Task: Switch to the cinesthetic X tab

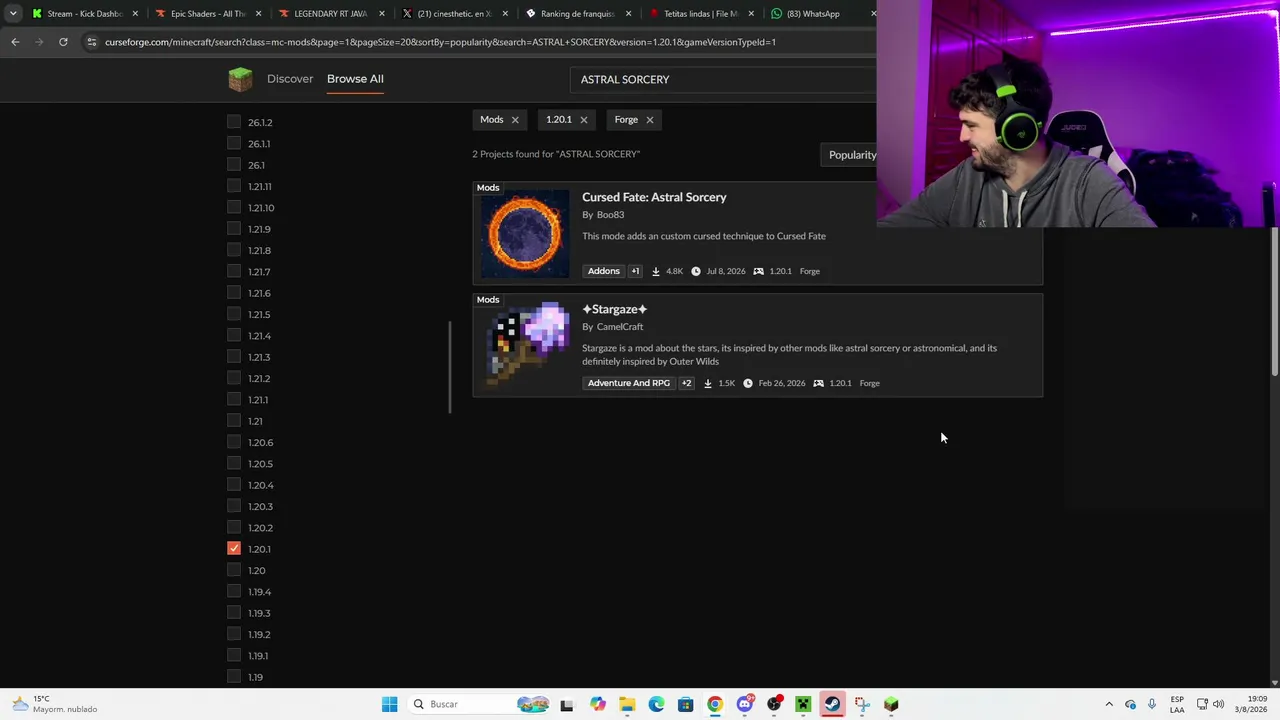Action: [455, 14]
